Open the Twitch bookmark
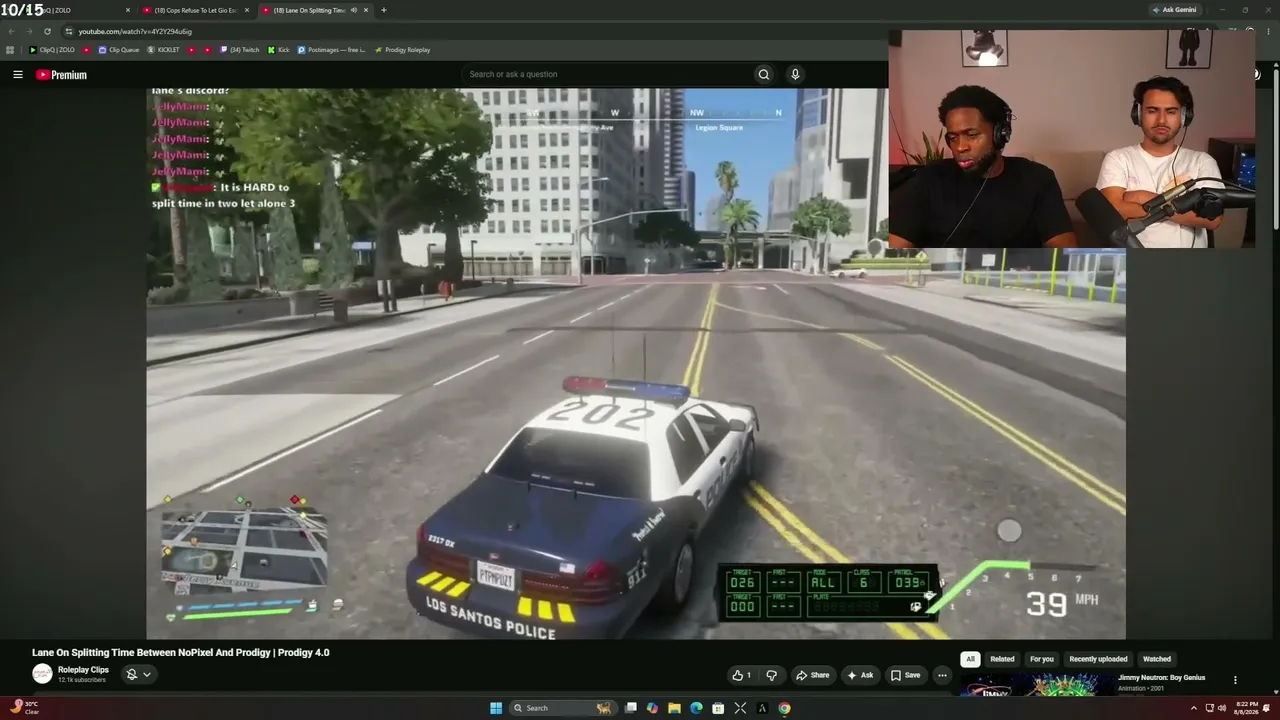The width and height of the screenshot is (1280, 720). point(240,50)
